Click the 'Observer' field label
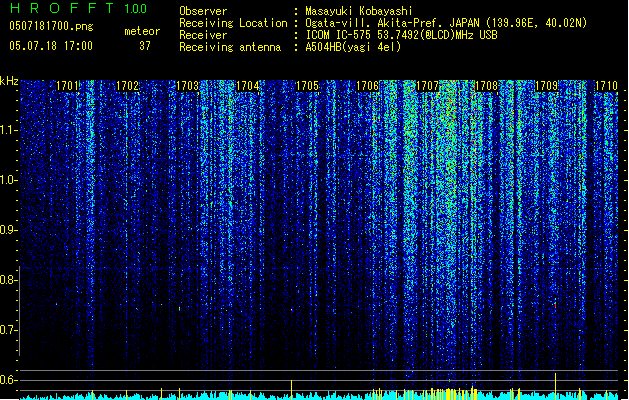 (203, 11)
